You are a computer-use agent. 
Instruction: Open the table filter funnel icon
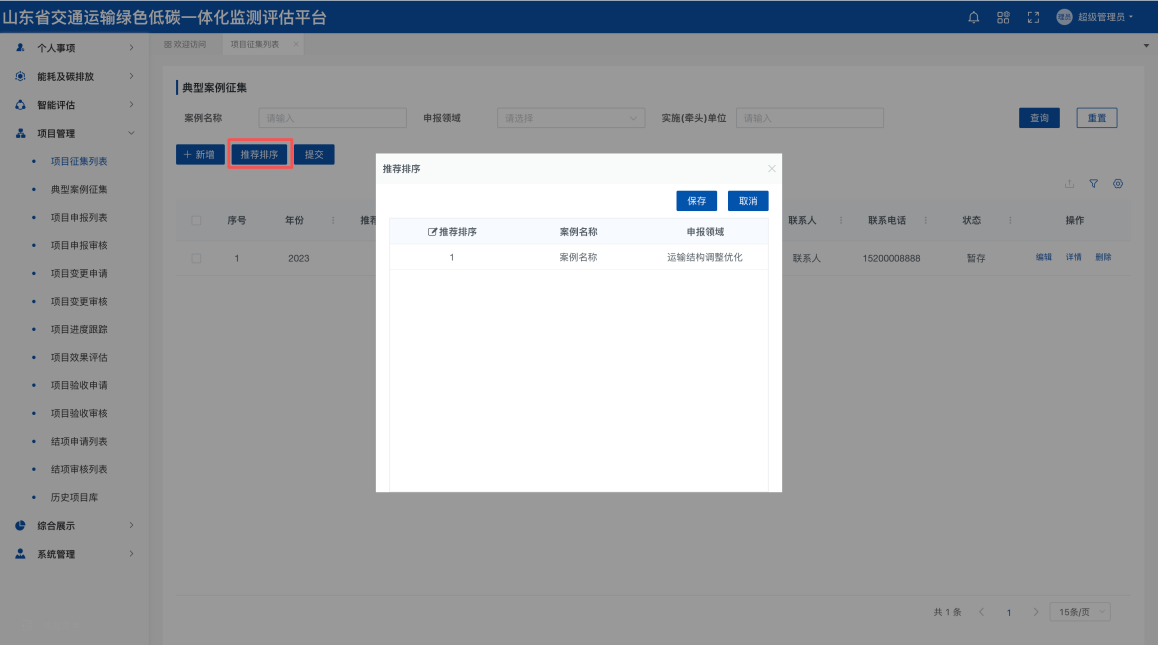coord(1094,184)
